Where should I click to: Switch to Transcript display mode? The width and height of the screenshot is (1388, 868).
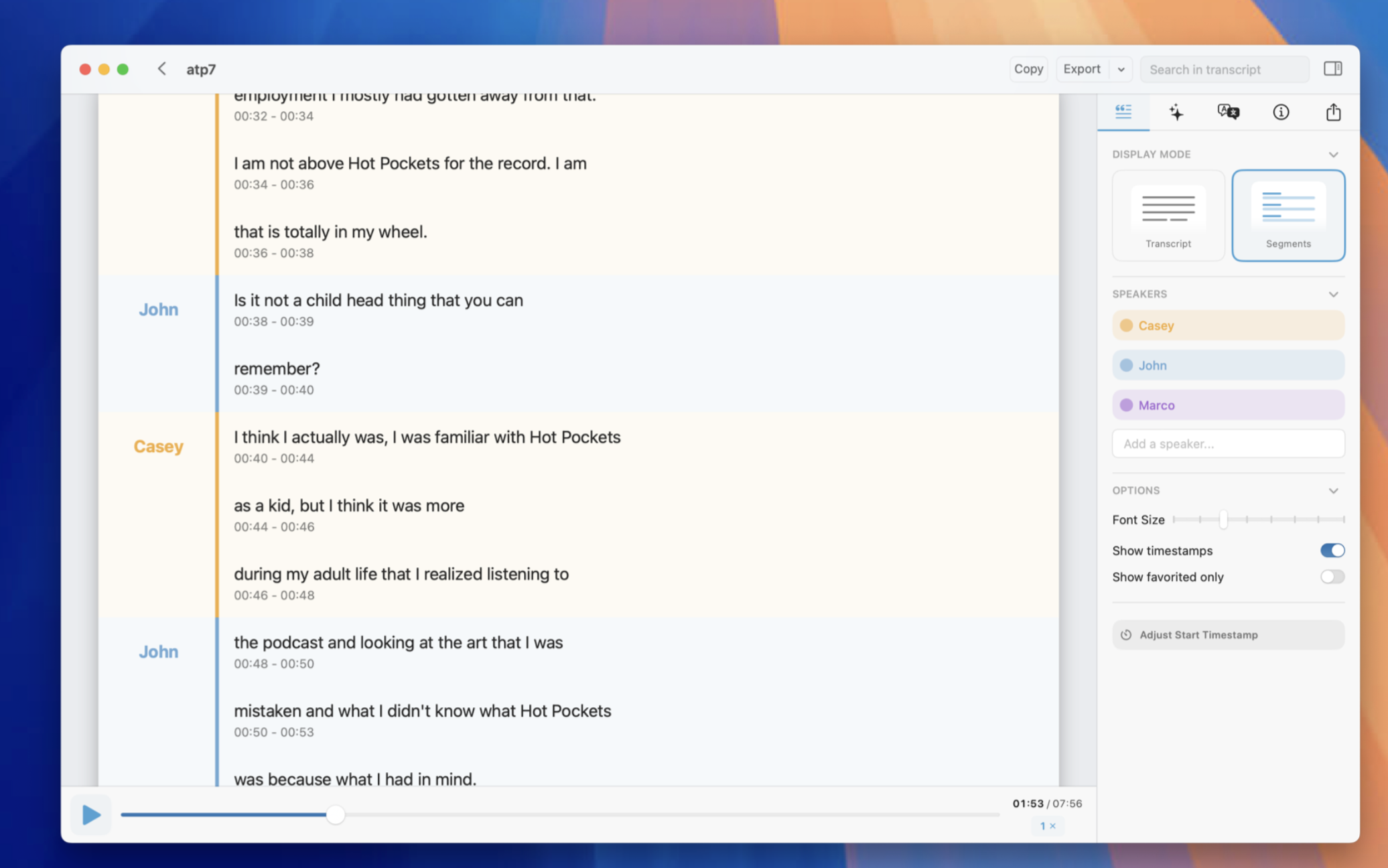coord(1168,216)
